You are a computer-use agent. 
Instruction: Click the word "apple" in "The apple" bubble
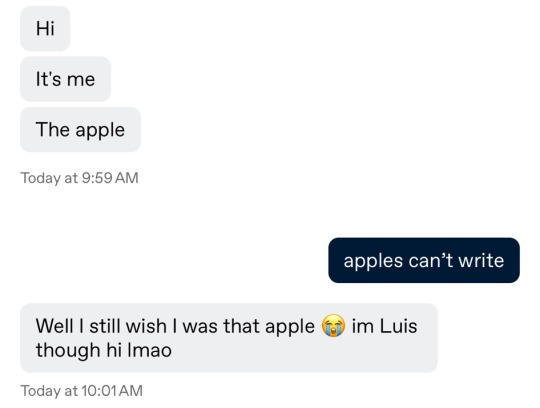tap(100, 130)
